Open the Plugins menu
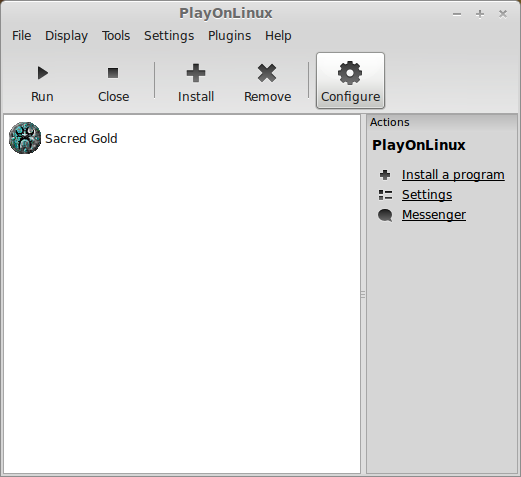521x477 pixels. click(x=229, y=36)
